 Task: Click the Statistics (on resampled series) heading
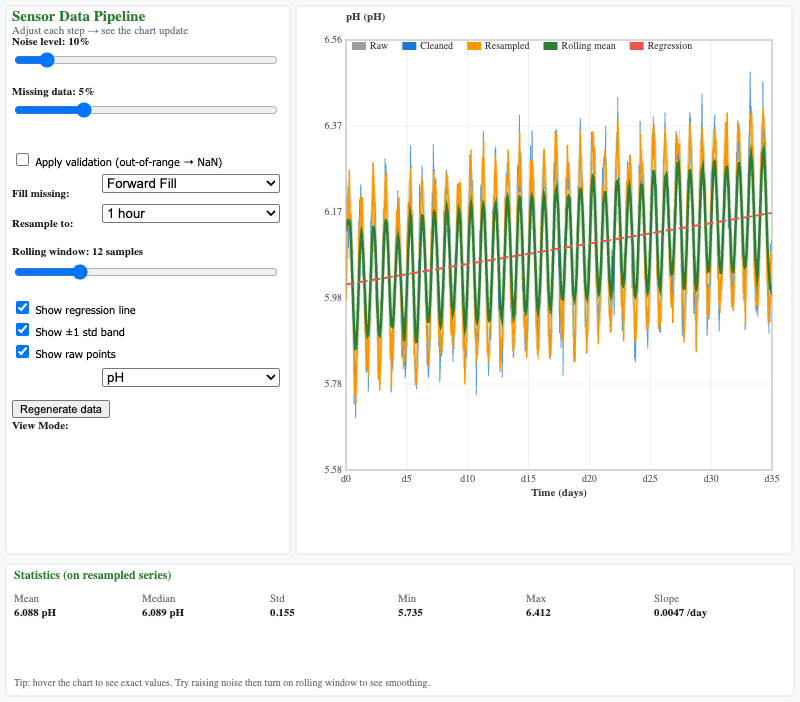coord(92,575)
